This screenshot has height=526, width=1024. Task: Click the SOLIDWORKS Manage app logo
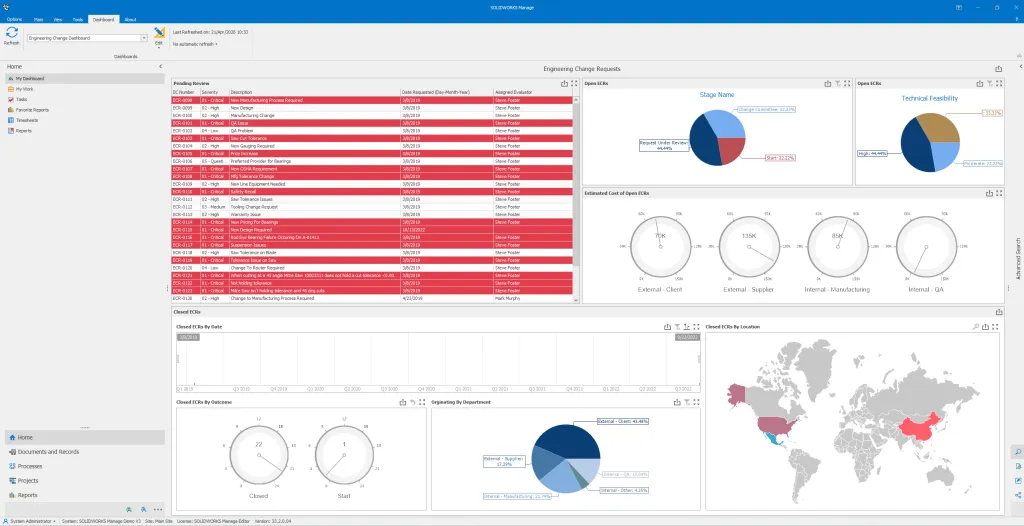point(7,7)
